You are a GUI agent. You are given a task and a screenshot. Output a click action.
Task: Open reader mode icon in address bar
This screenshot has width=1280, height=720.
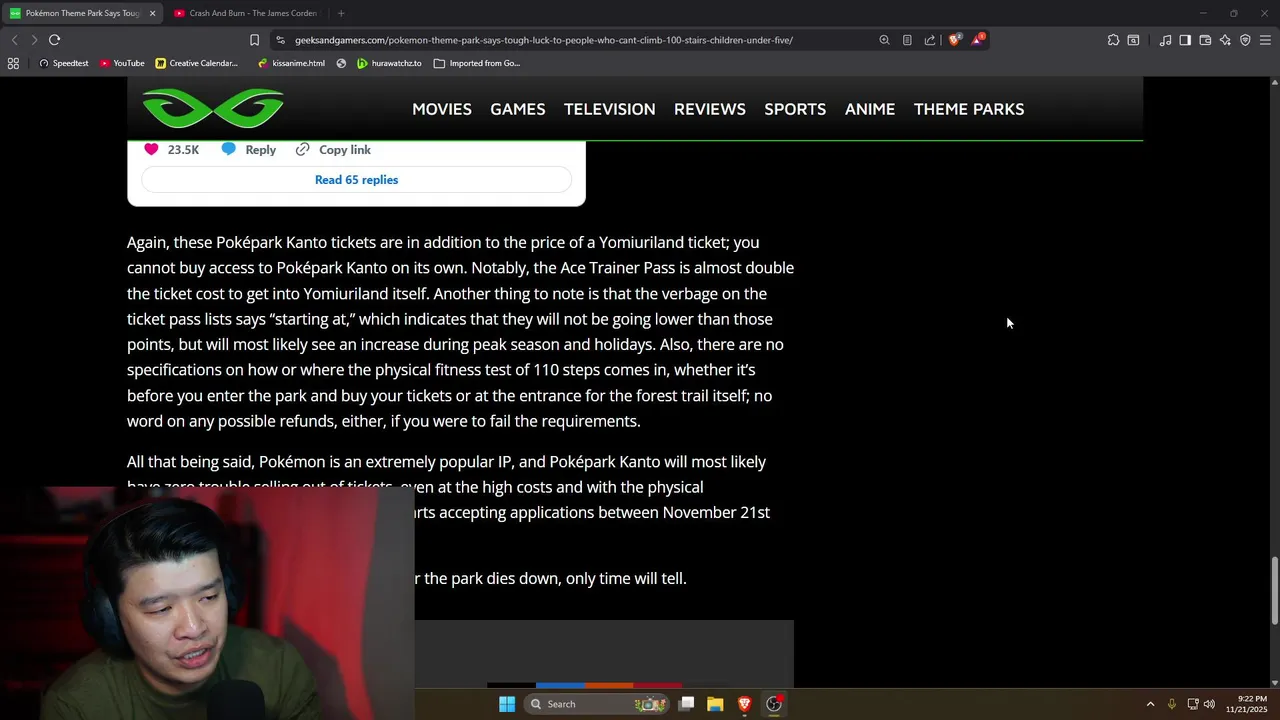click(x=907, y=40)
